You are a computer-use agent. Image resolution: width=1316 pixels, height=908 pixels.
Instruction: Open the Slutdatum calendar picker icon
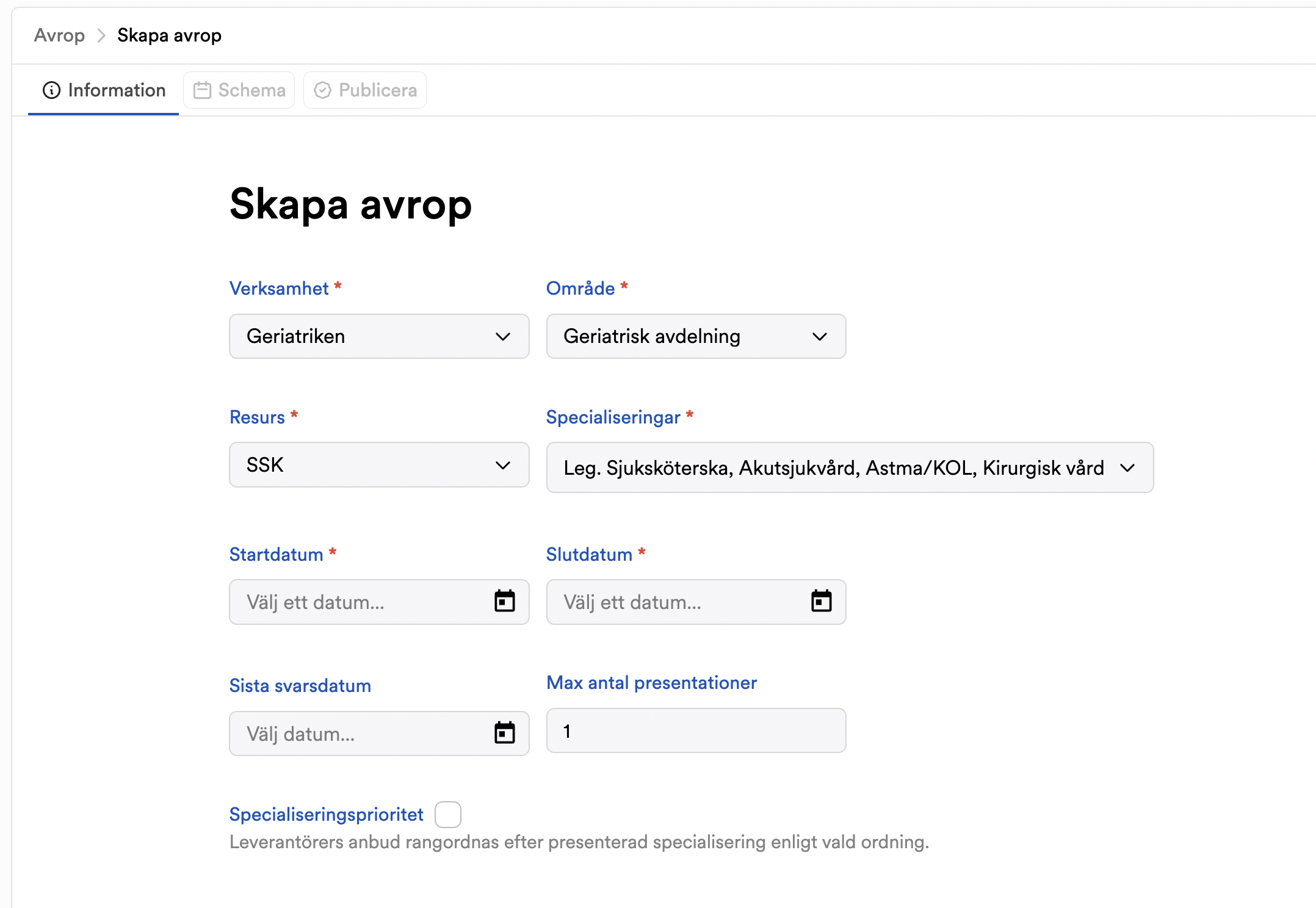coord(821,602)
